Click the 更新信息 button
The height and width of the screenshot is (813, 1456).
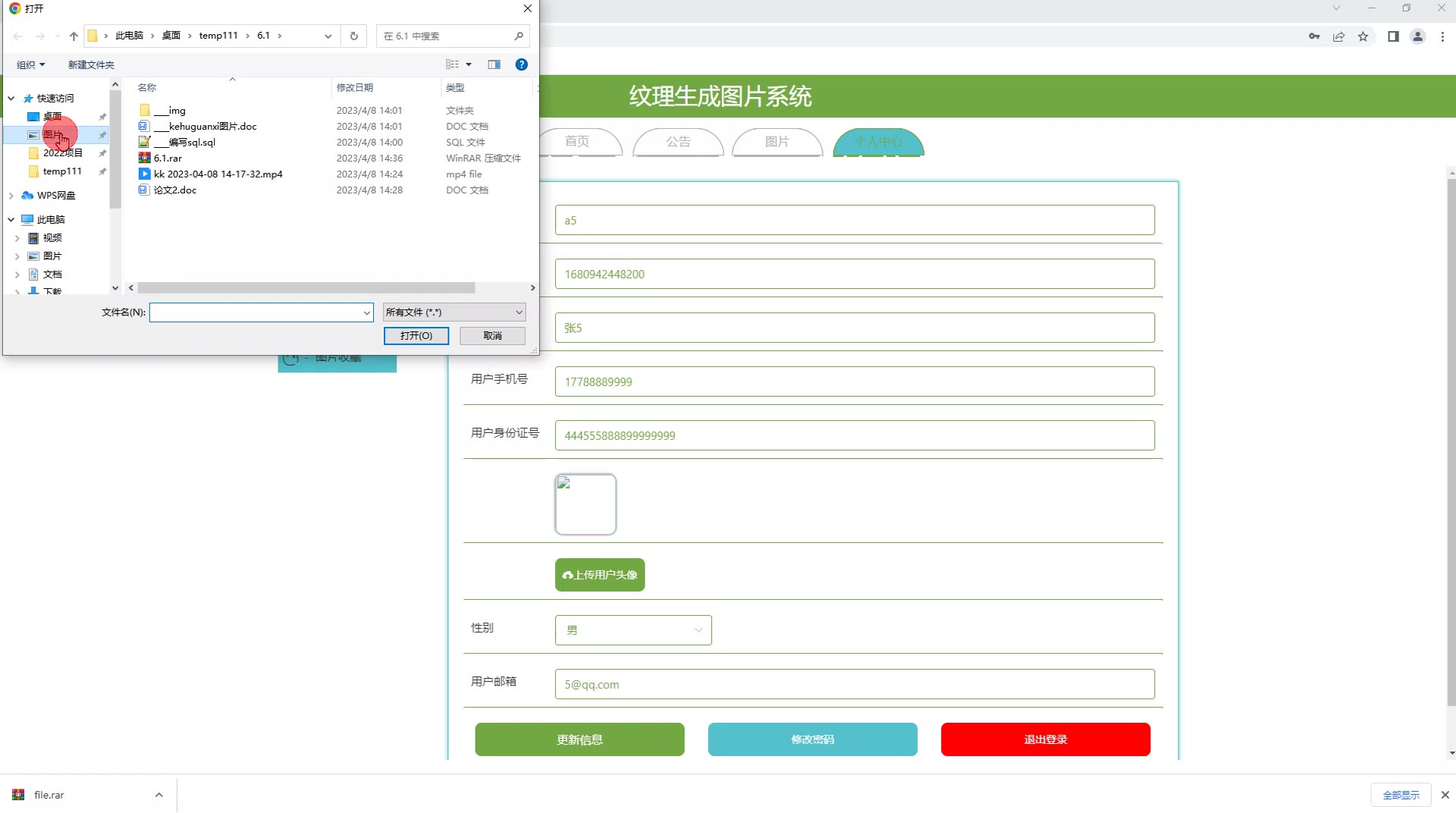pyautogui.click(x=579, y=739)
